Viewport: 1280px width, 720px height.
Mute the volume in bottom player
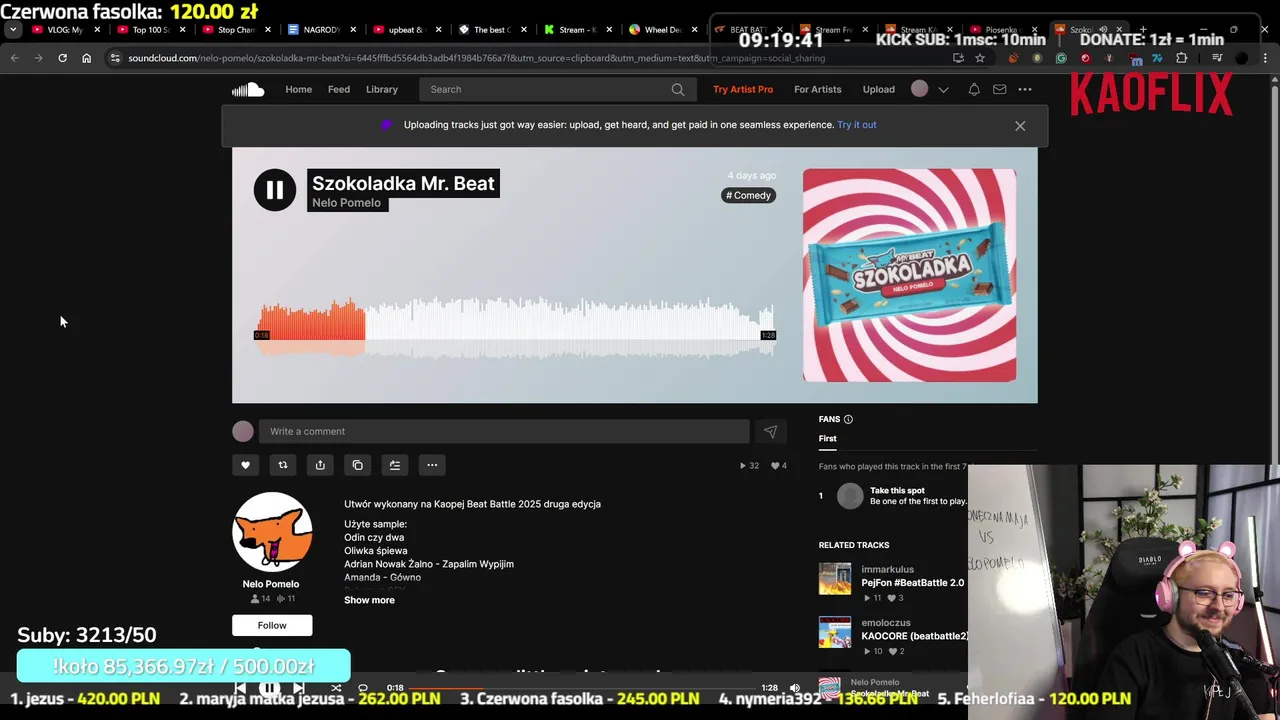(795, 688)
